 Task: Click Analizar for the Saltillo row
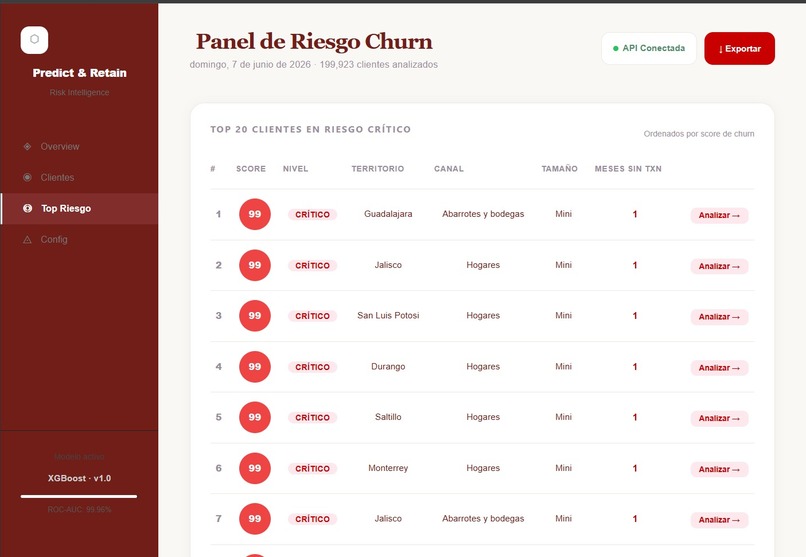point(719,418)
